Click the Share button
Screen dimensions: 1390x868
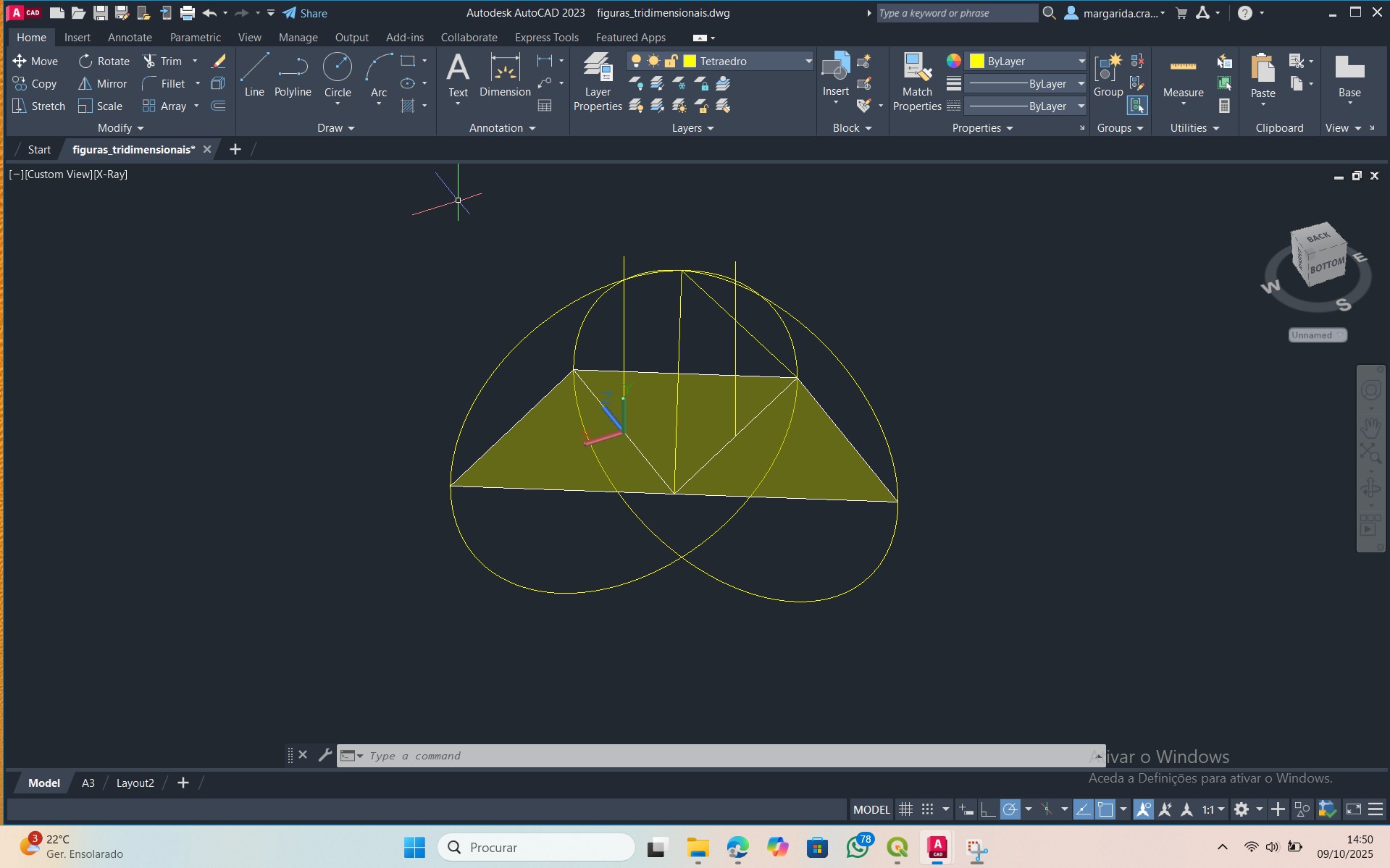(305, 13)
